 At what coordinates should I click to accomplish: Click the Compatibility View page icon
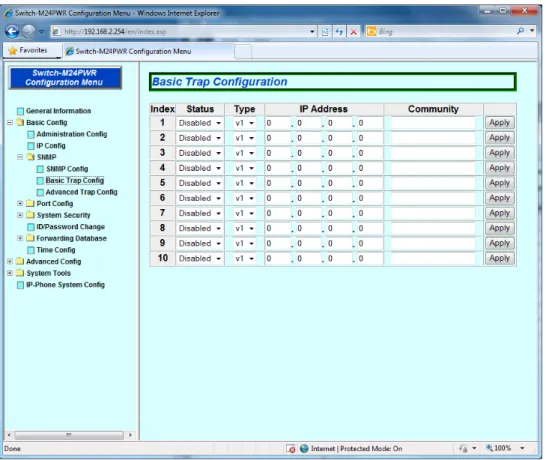(325, 32)
